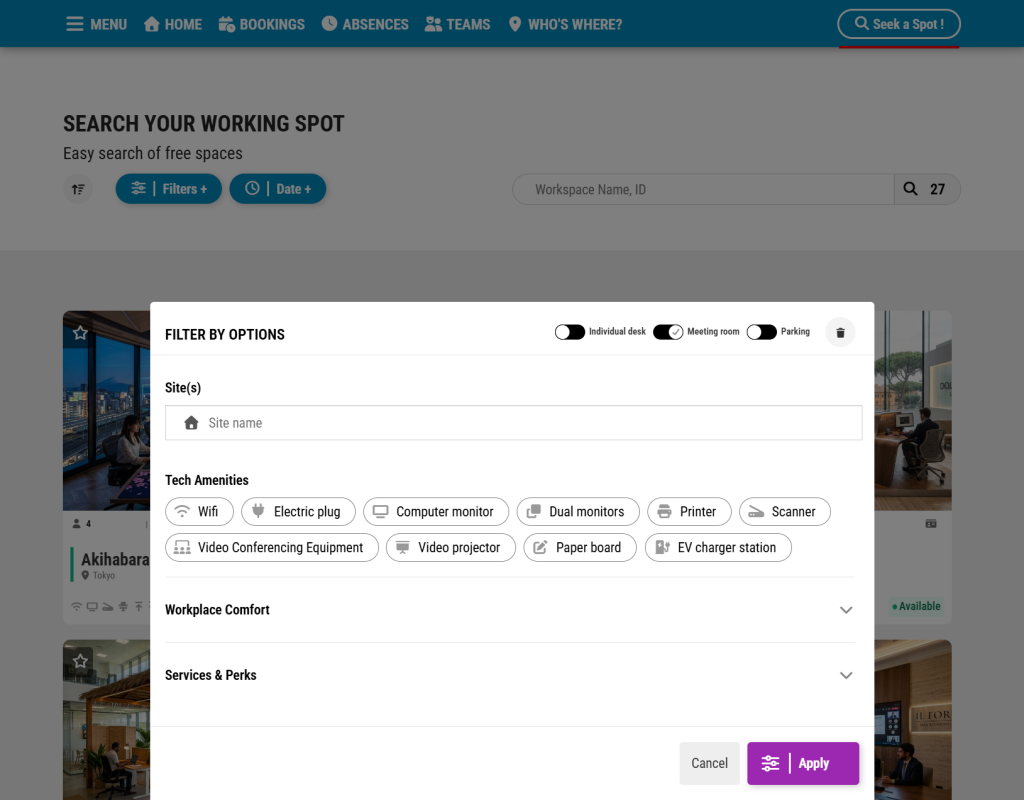This screenshot has width=1024, height=800.
Task: Click the purple Apply button
Action: tap(803, 763)
